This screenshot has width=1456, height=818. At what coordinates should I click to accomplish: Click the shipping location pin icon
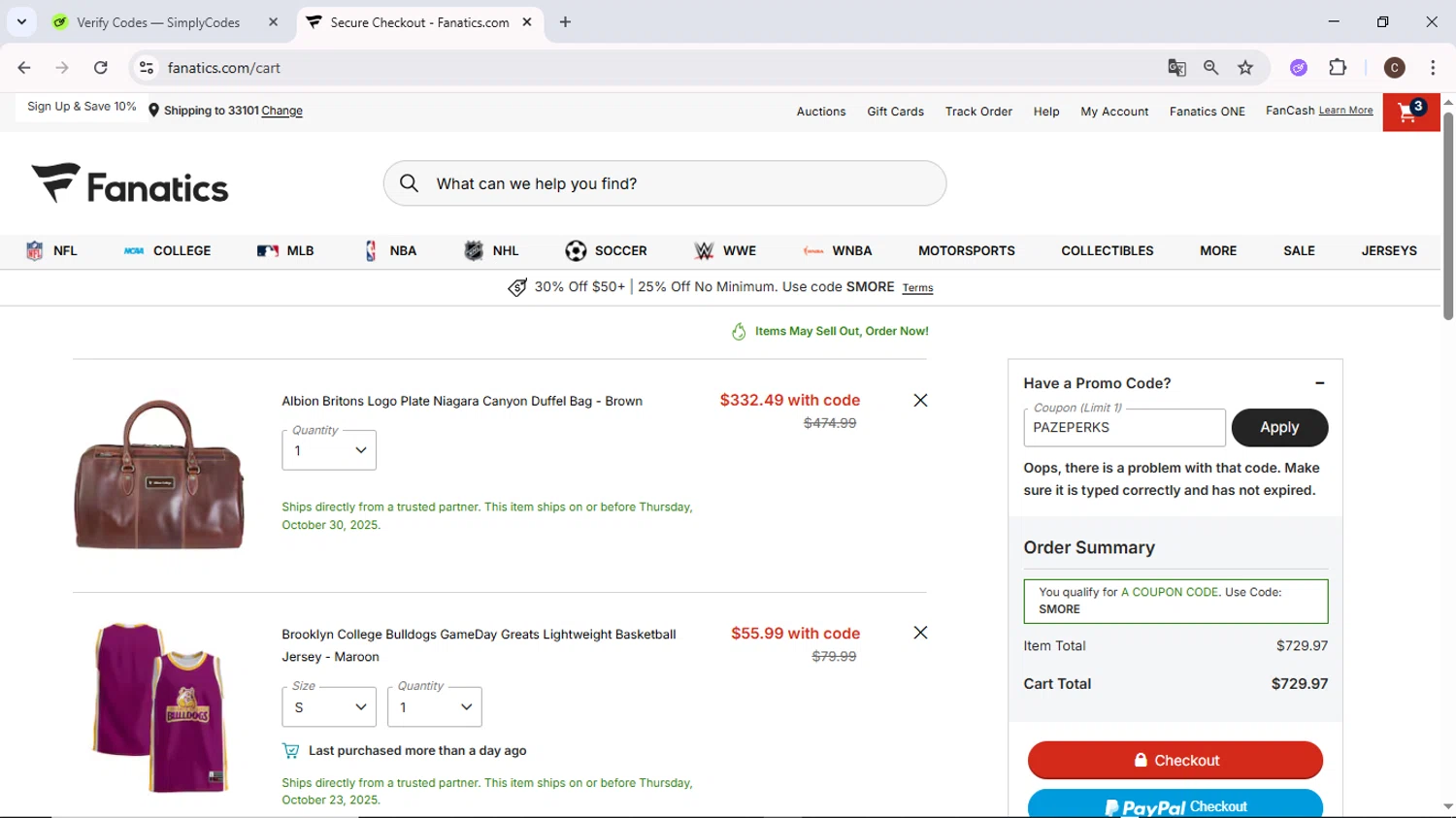153,111
